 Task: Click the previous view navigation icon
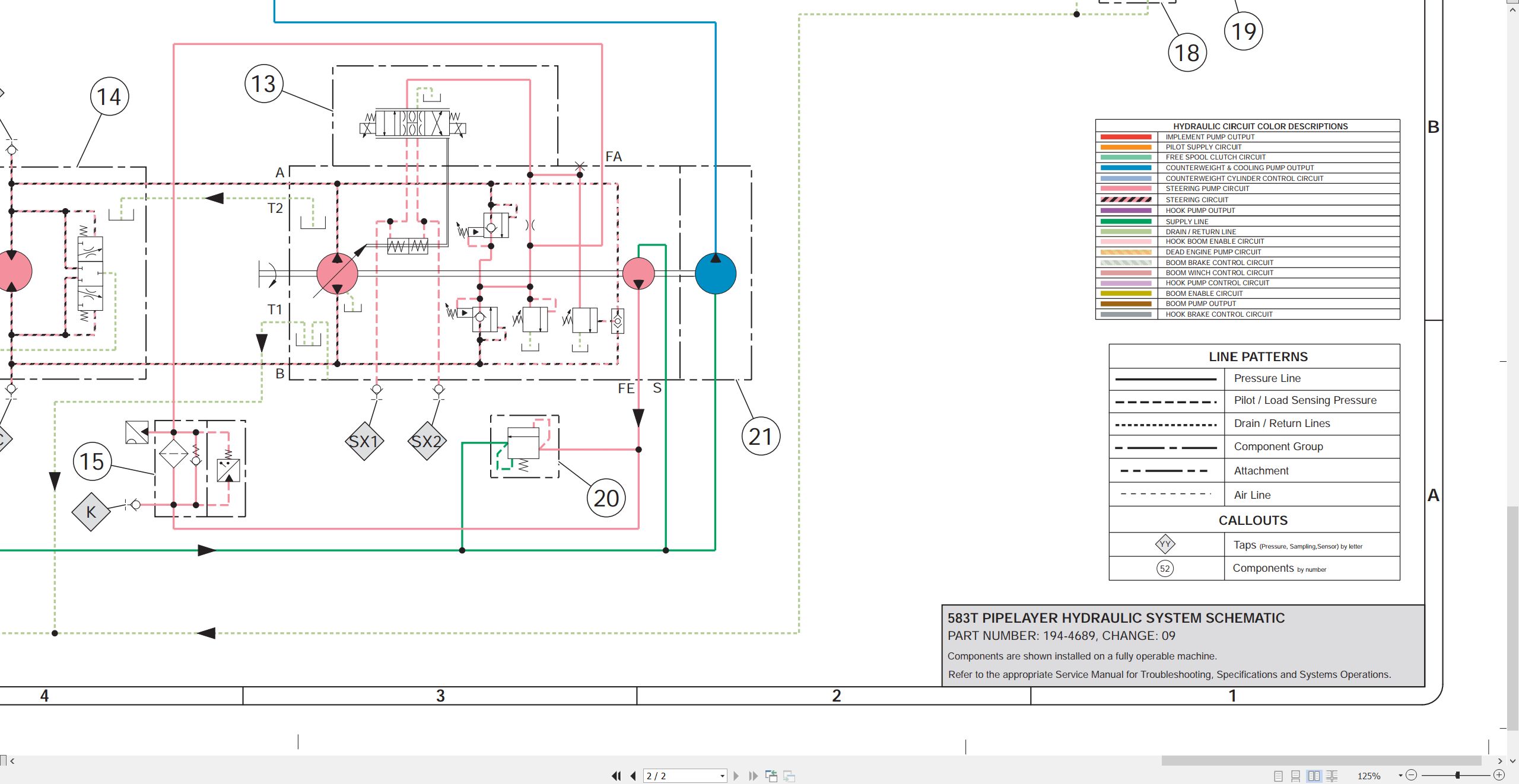coord(771,776)
